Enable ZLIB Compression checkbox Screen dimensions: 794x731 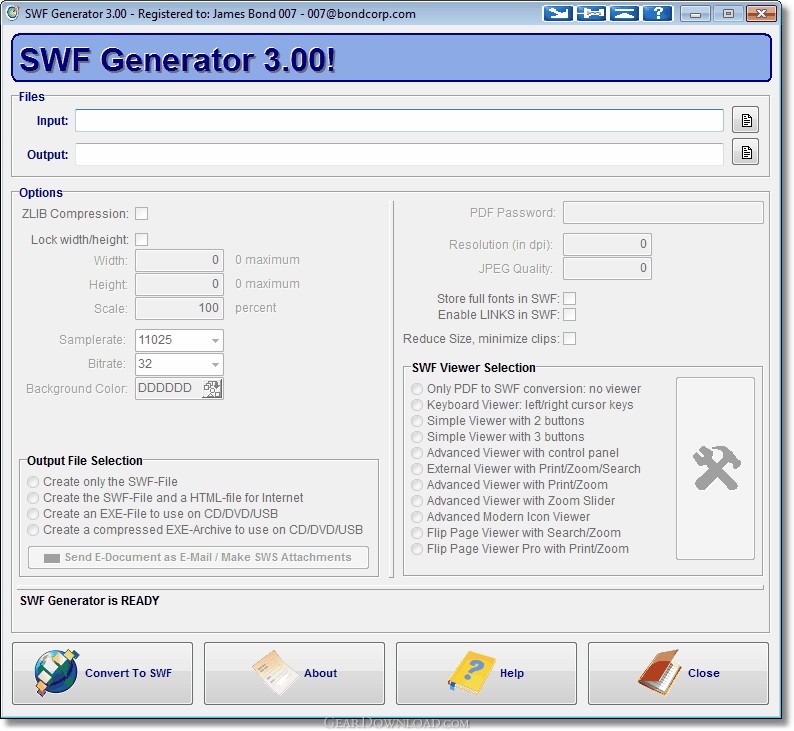point(142,214)
